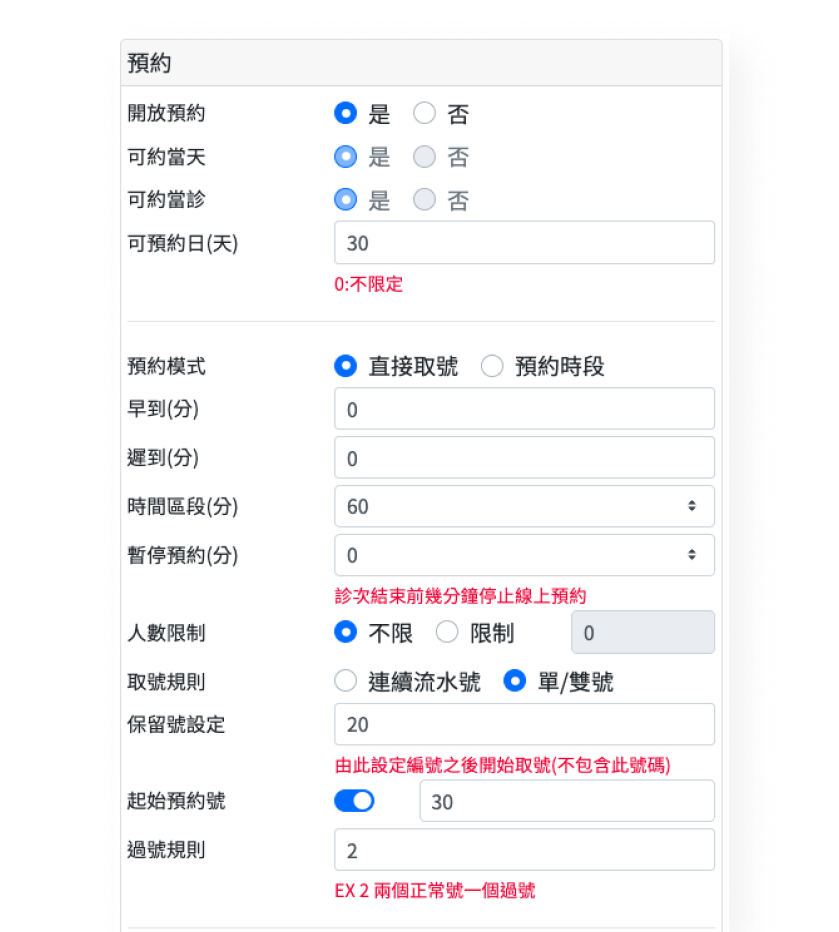This screenshot has height=932, width=839.
Task: Click the 早到(分) input field
Action: (524, 409)
